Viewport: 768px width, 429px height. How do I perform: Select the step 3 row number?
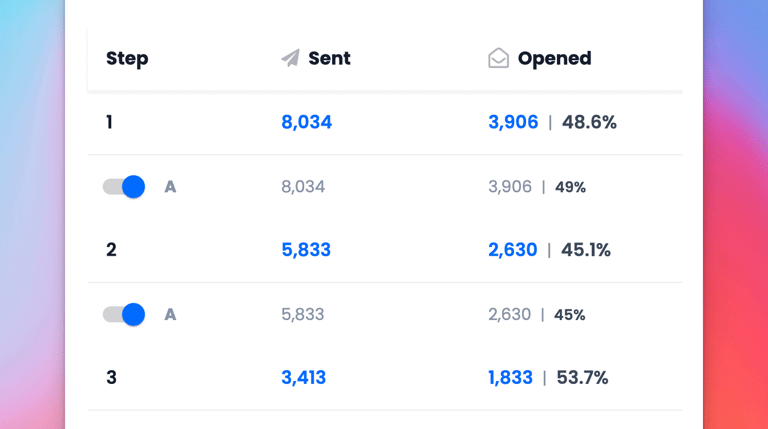111,378
